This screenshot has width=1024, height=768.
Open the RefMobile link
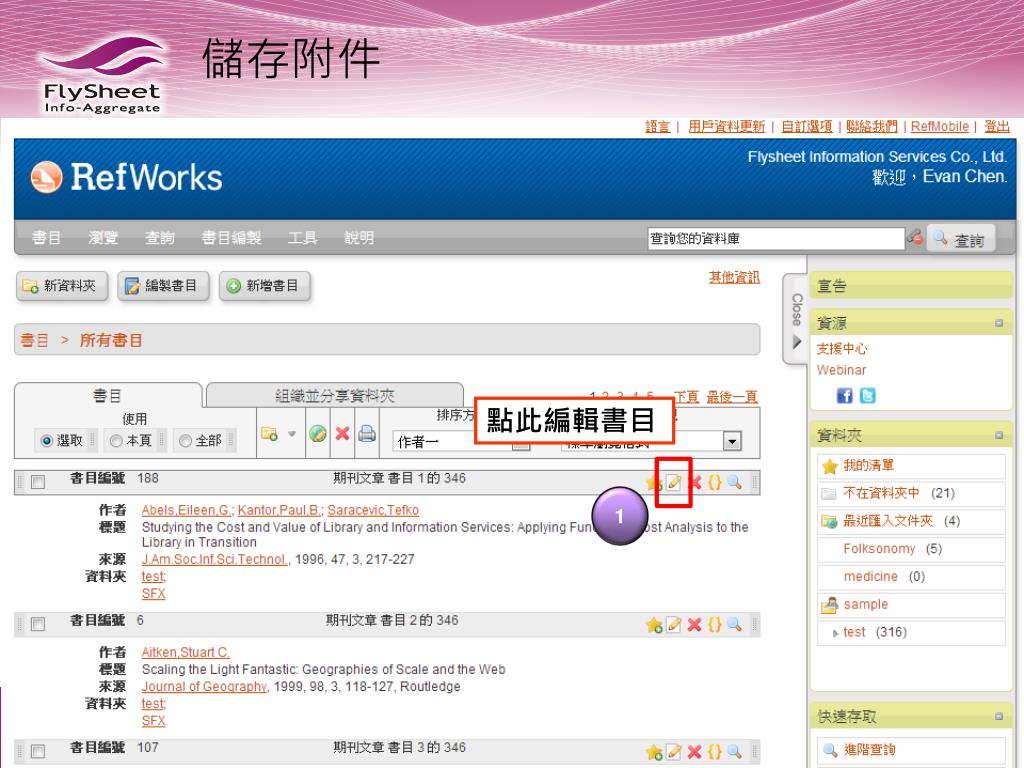click(x=940, y=127)
